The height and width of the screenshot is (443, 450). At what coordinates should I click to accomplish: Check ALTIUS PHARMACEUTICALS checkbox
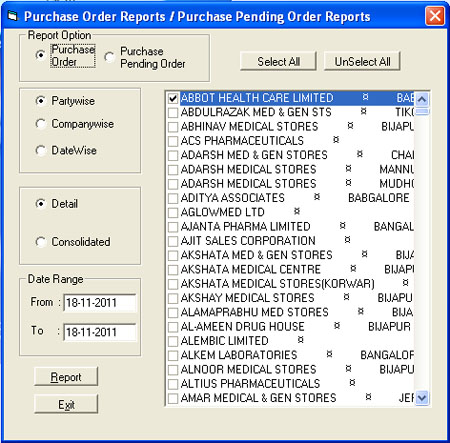click(173, 384)
